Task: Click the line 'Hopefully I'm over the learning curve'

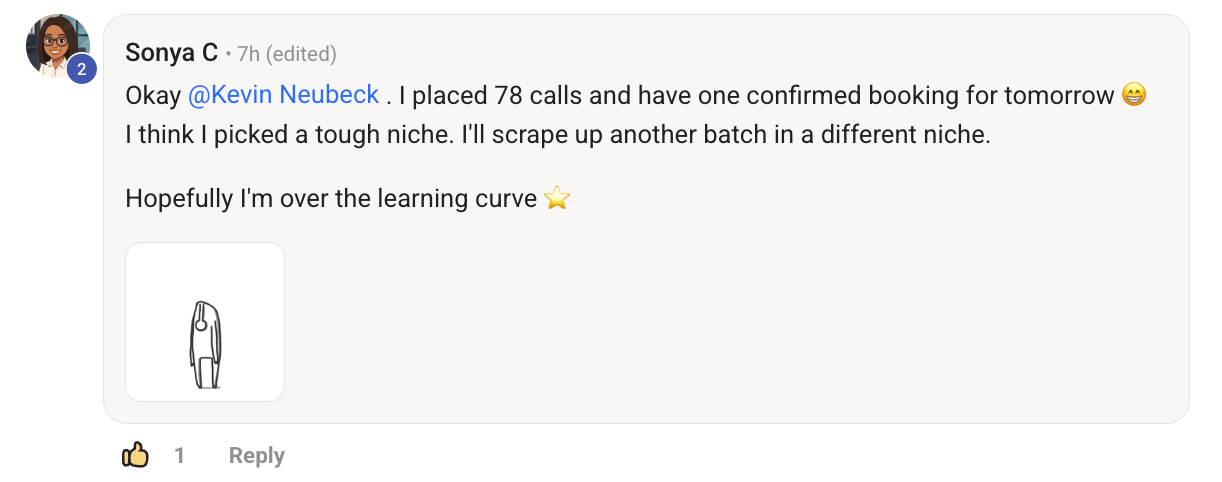Action: coord(331,199)
